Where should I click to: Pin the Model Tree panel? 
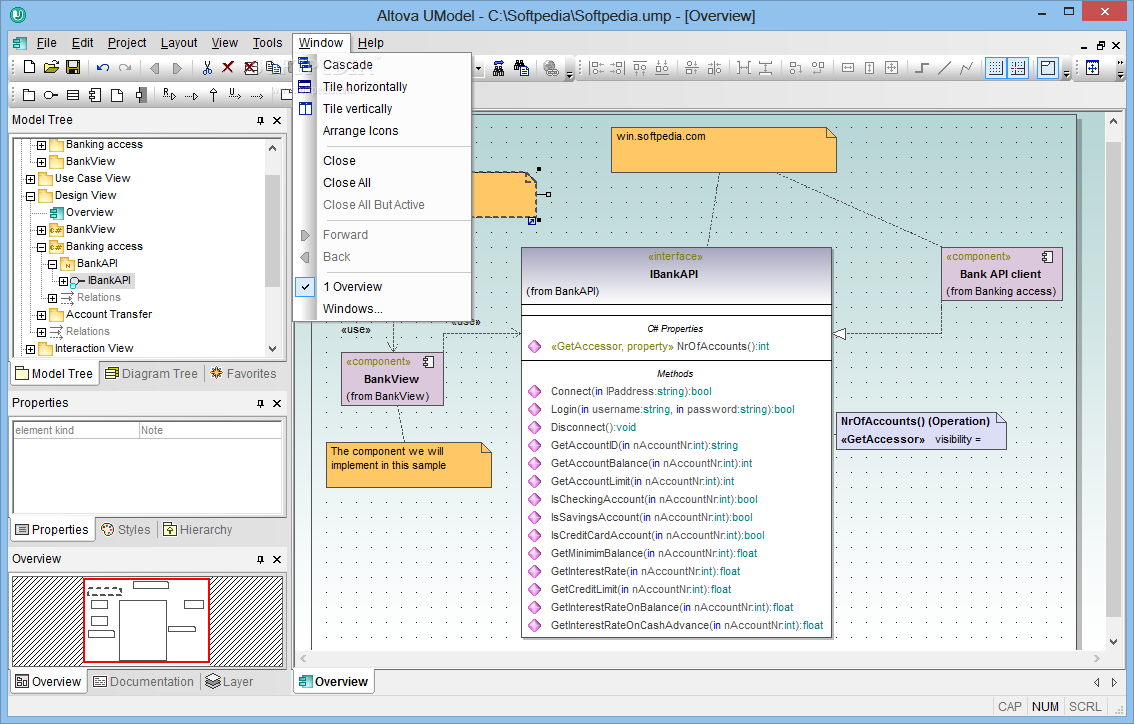tap(260, 121)
